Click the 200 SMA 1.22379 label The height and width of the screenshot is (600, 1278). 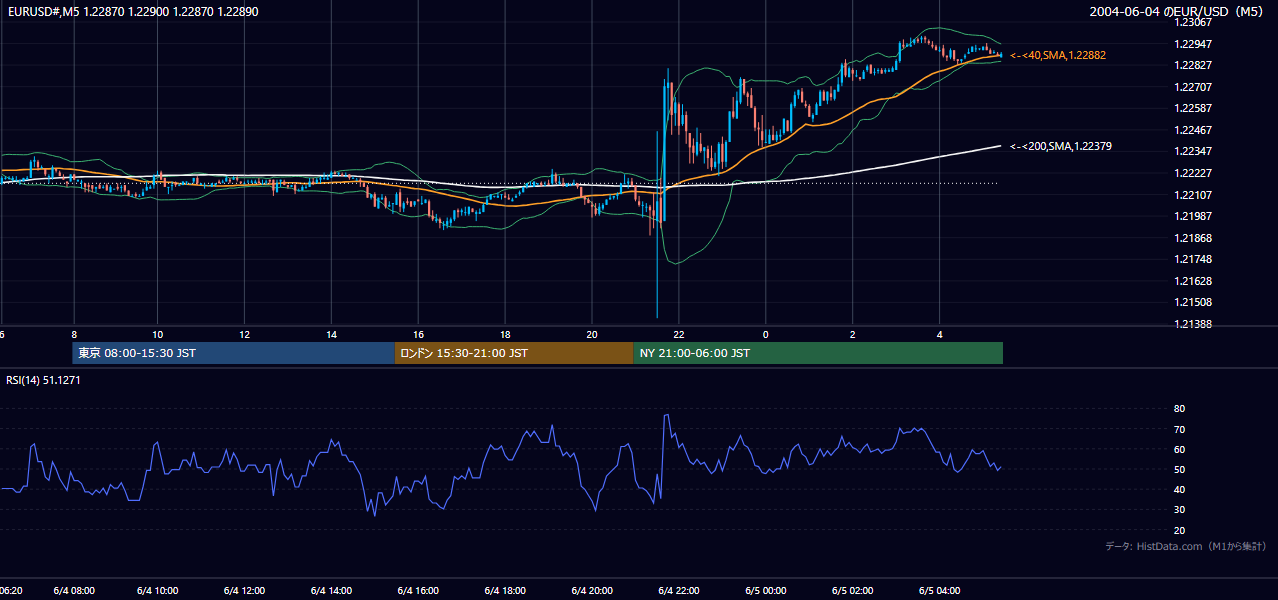1061,146
